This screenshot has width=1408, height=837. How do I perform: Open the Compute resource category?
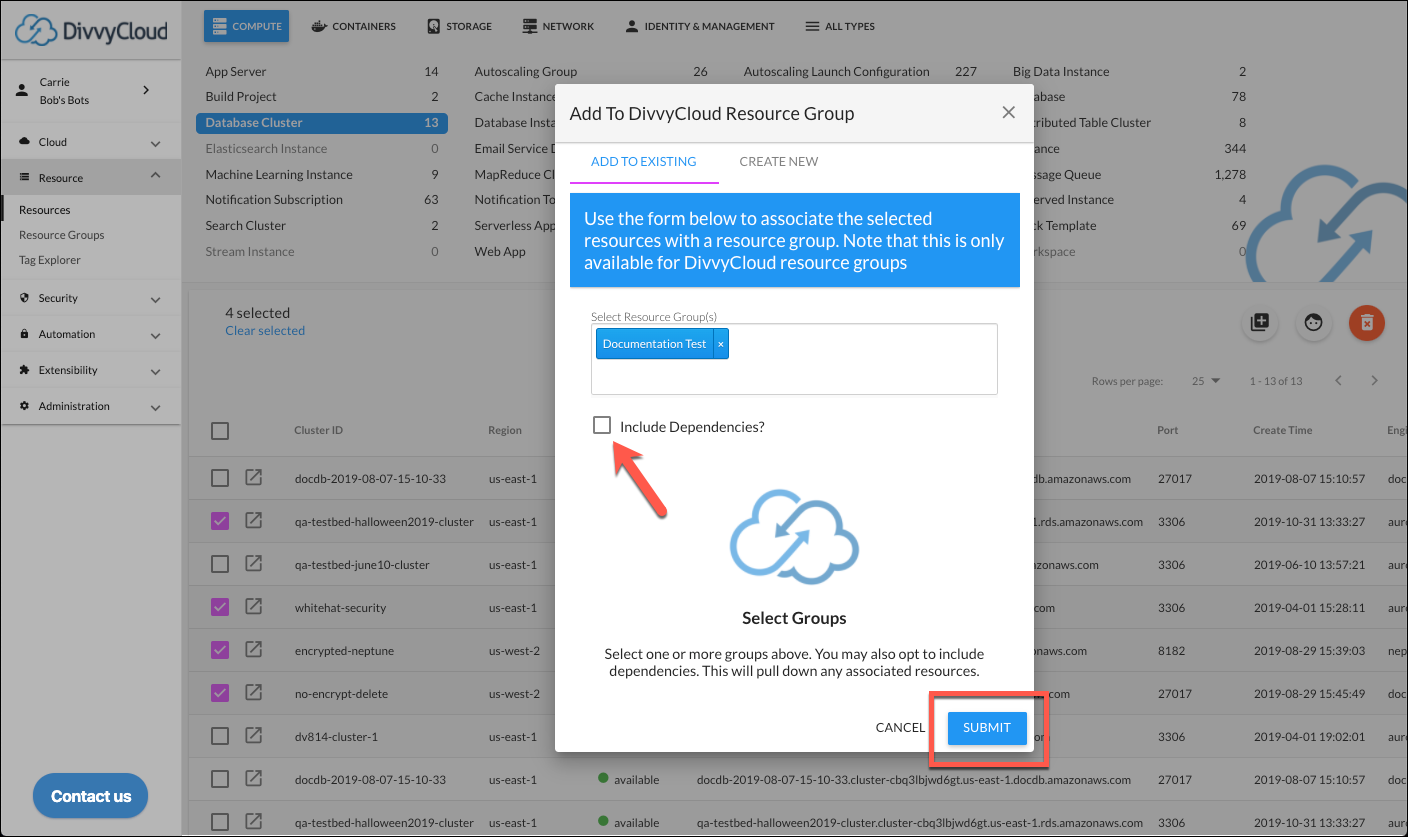click(x=246, y=26)
